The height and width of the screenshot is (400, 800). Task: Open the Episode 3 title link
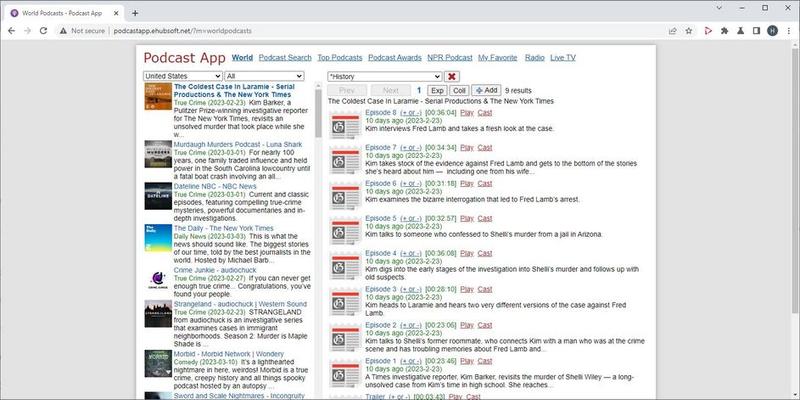coord(381,289)
